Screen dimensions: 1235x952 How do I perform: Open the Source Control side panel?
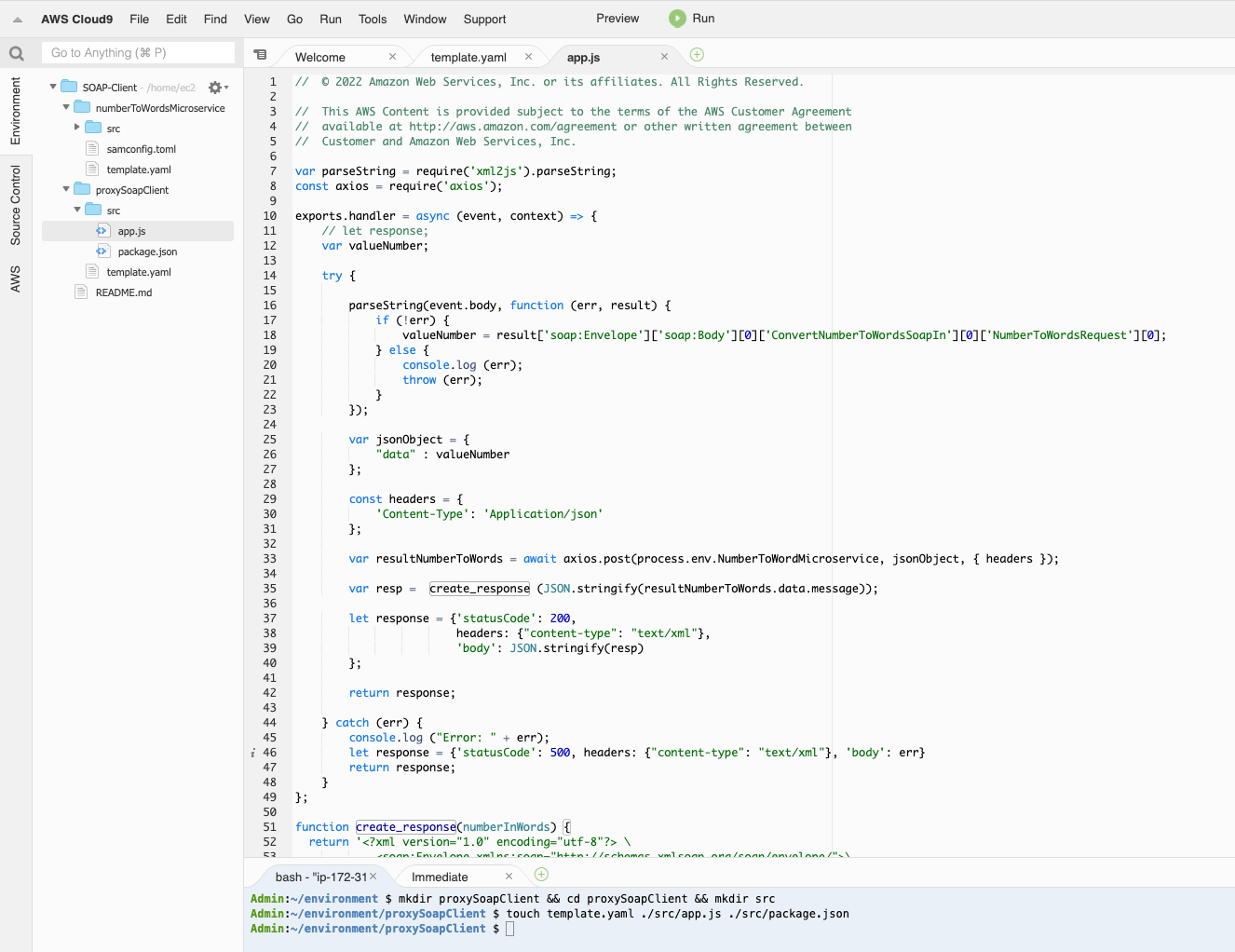16,205
